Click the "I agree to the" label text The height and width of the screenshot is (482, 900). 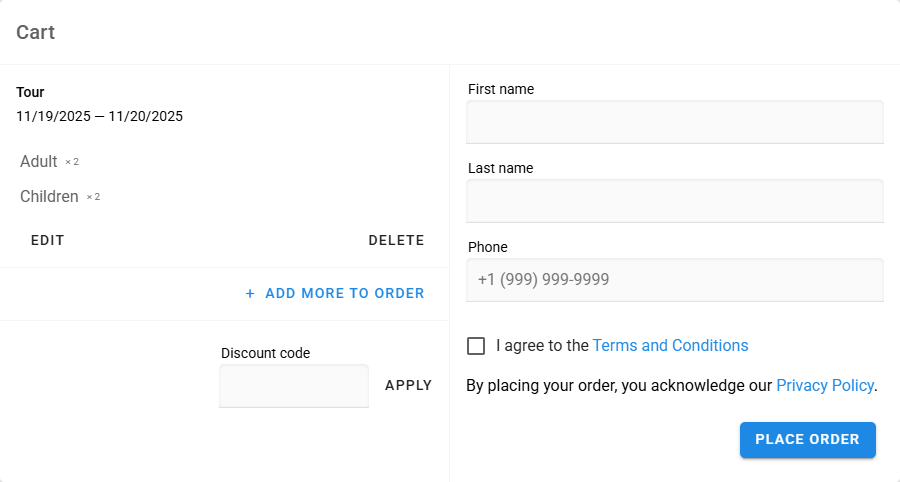click(542, 346)
